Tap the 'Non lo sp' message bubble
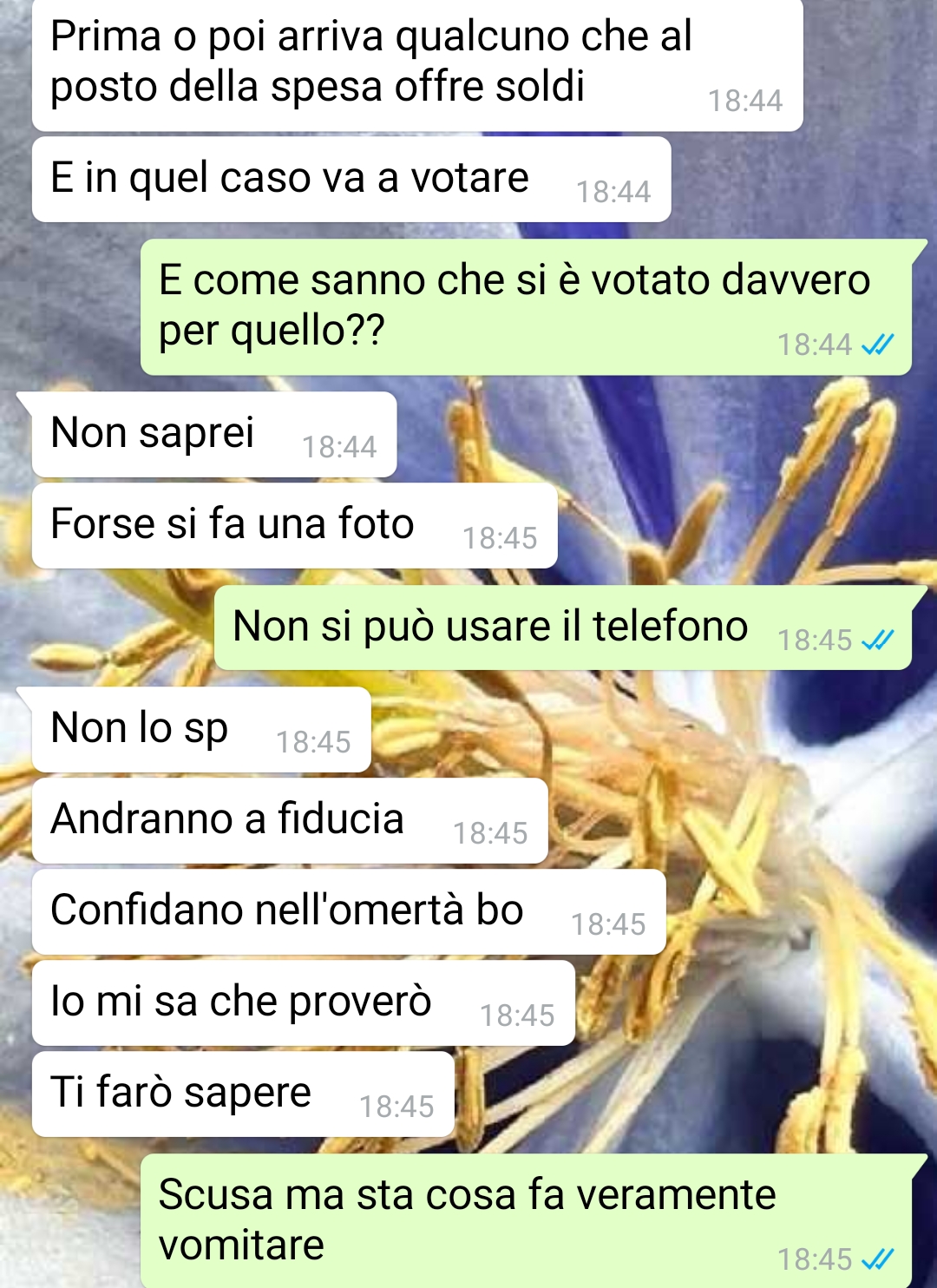The width and height of the screenshot is (937, 1288). coord(201,730)
